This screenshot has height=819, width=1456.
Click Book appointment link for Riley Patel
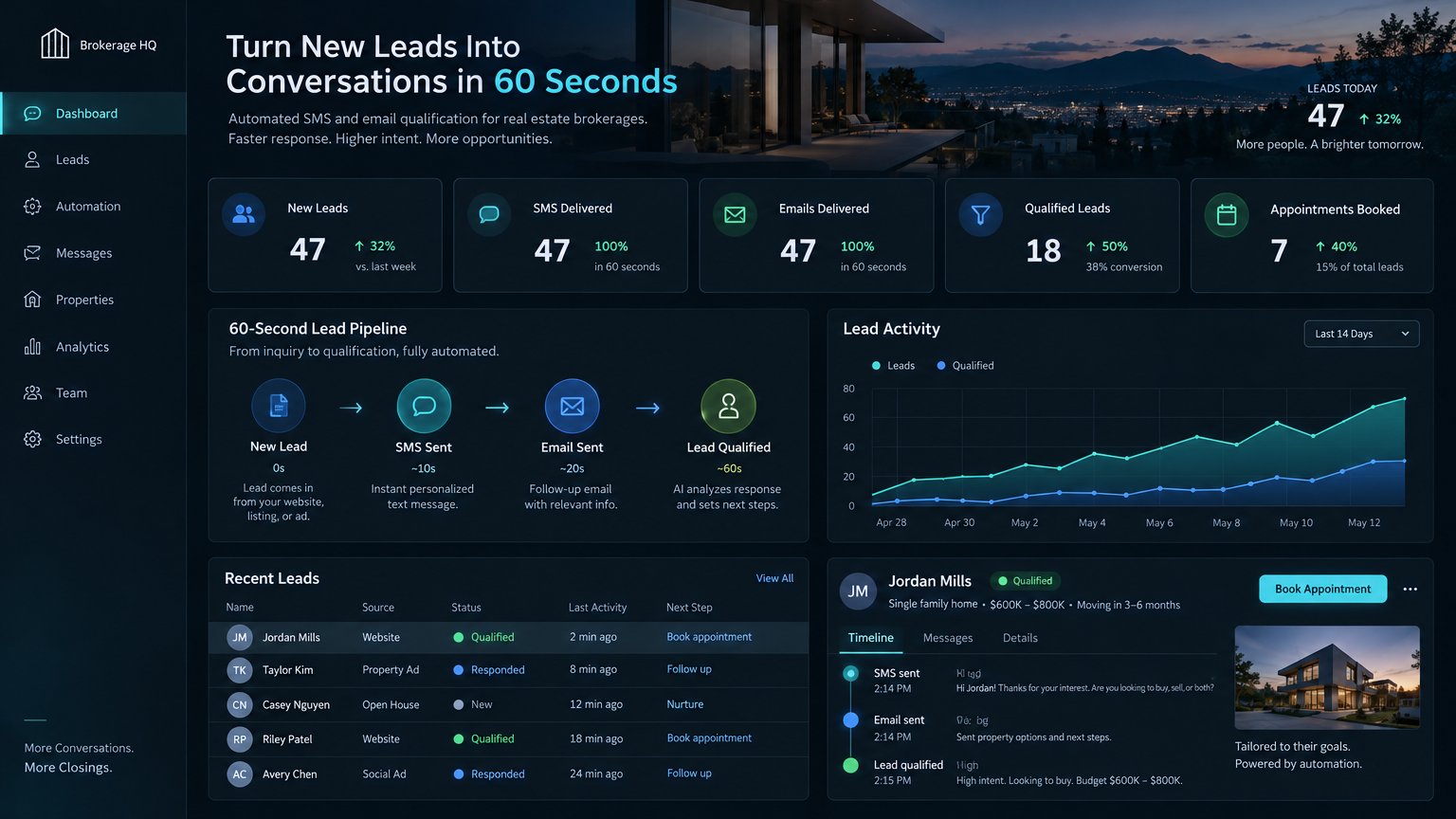pos(709,738)
